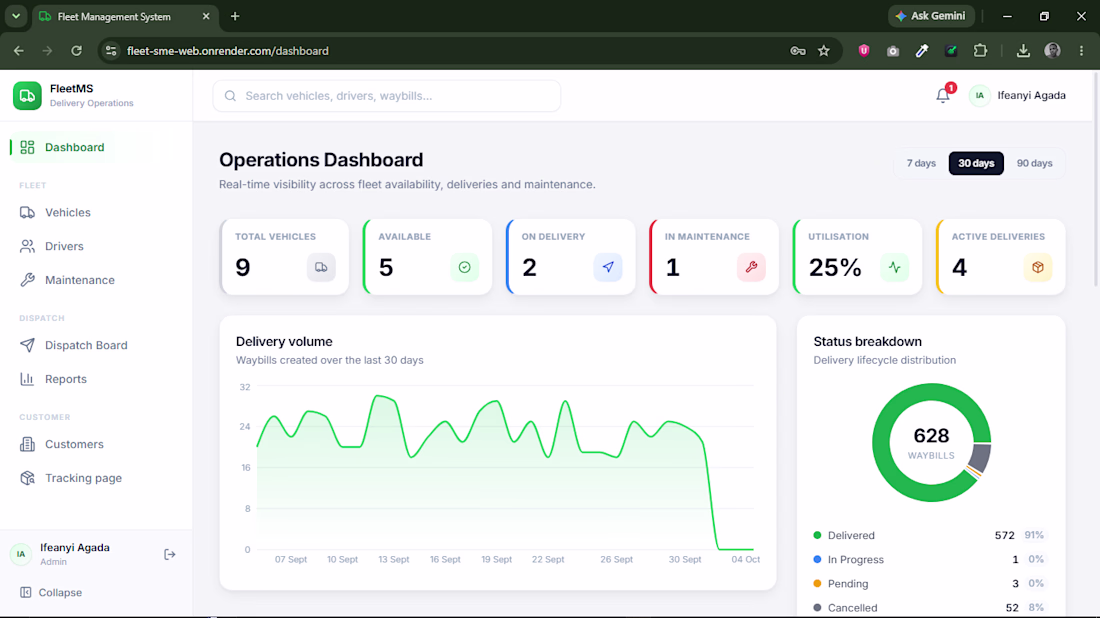Click the pulse icon on Utilisation card
The image size is (1100, 618).
pyautogui.click(x=894, y=267)
